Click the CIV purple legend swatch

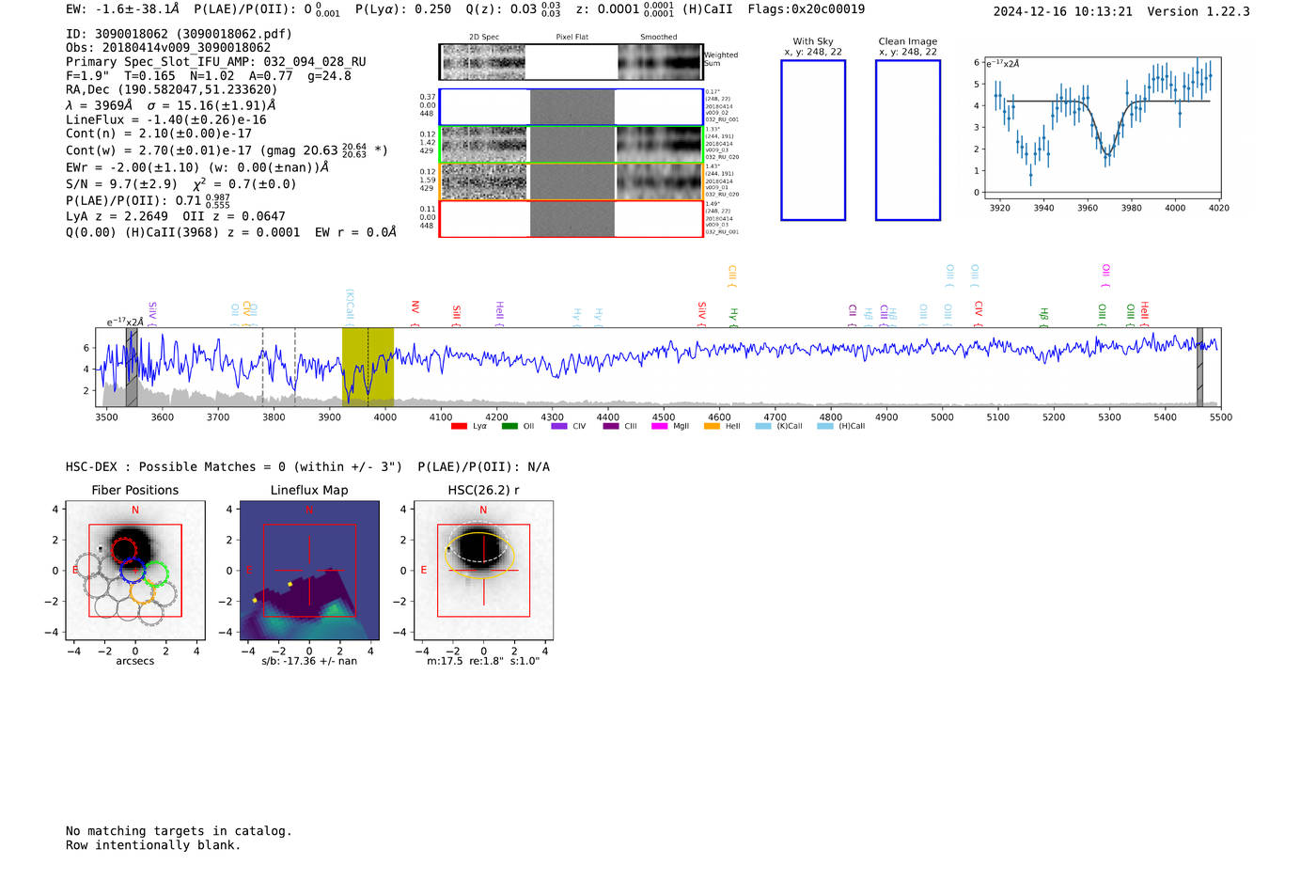(559, 427)
